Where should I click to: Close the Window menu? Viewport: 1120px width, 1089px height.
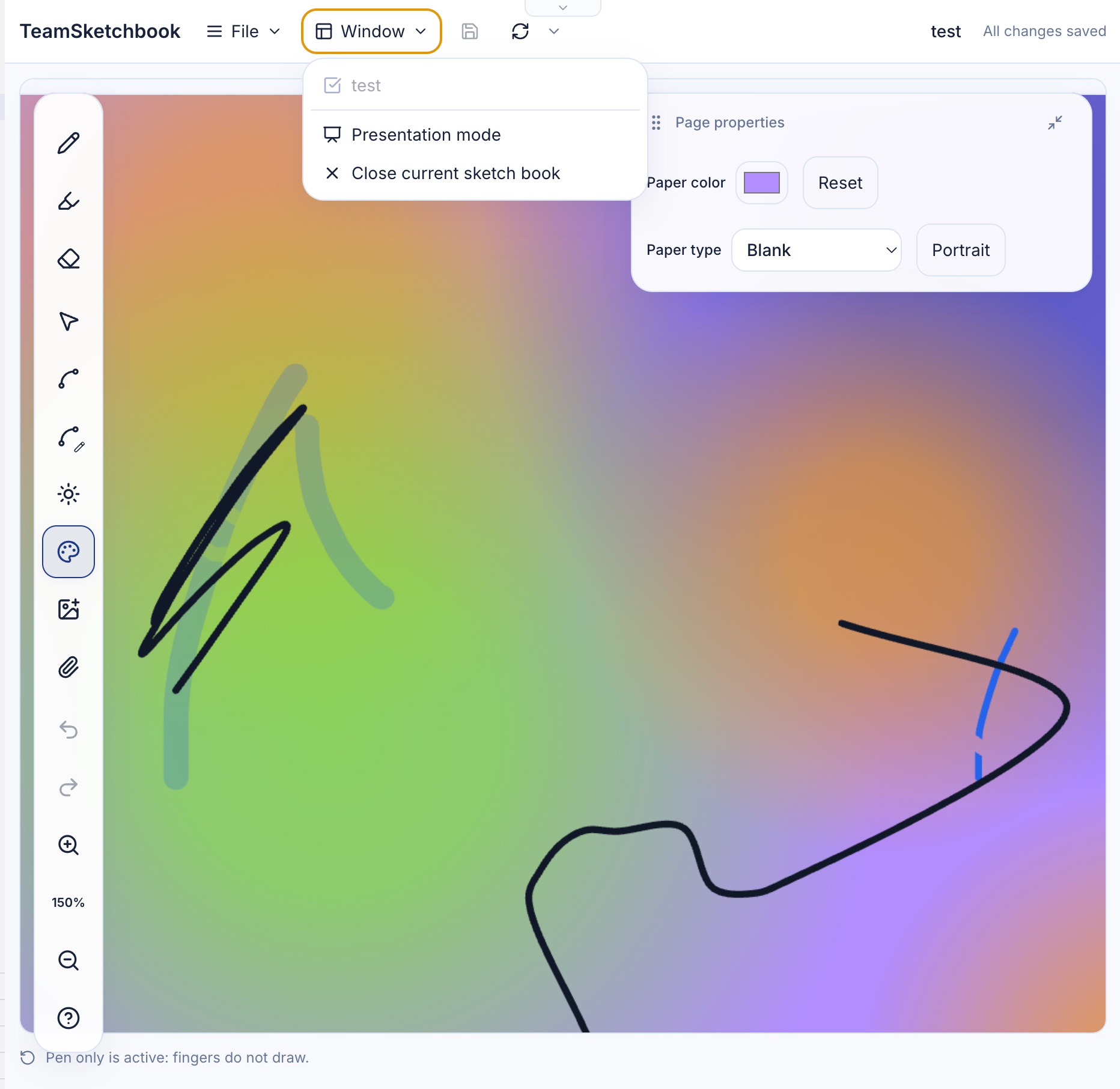tap(371, 31)
